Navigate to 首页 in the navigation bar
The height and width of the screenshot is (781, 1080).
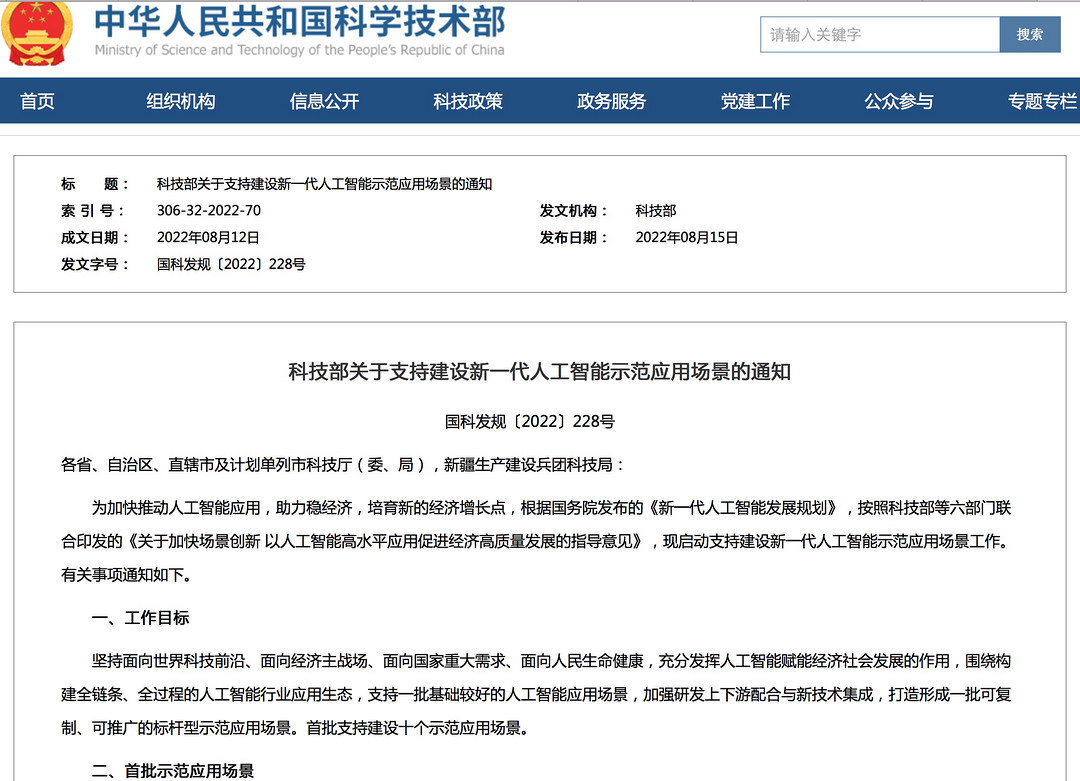point(37,101)
